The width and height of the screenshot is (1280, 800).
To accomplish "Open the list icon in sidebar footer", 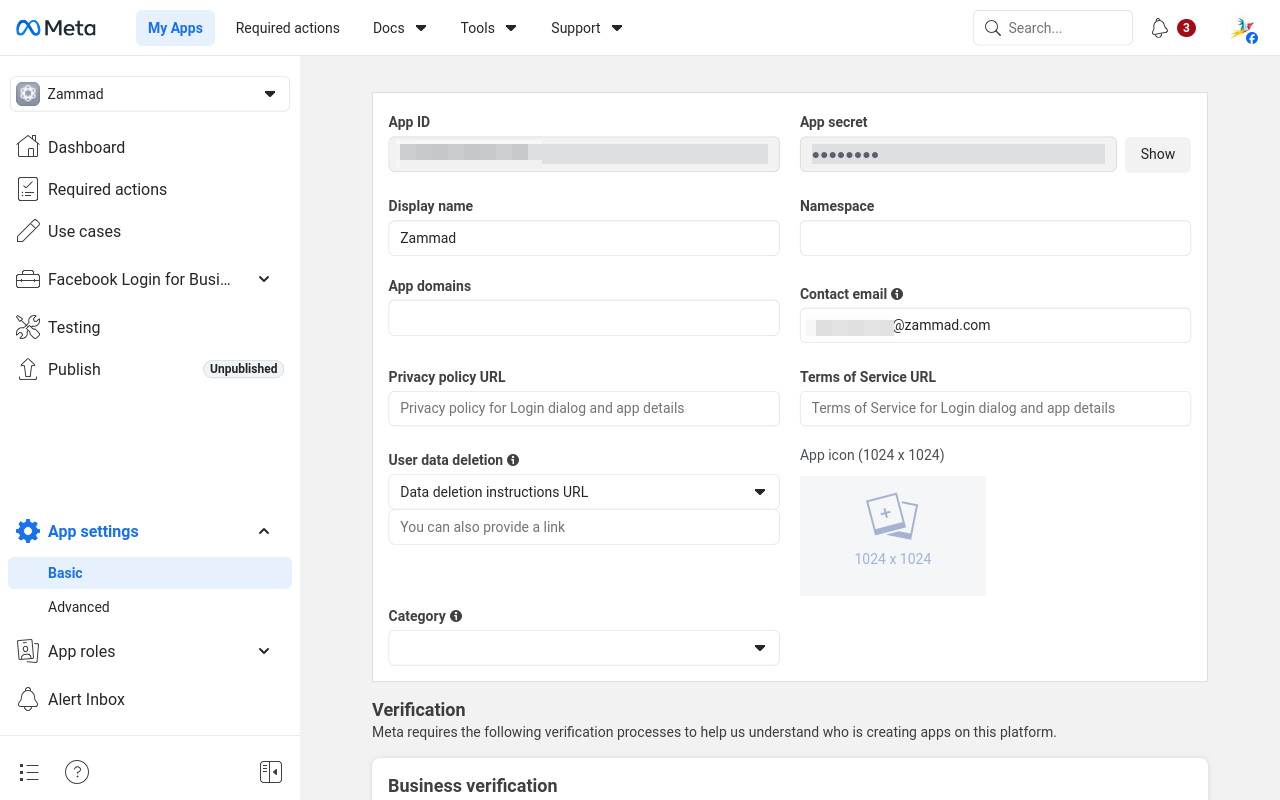I will (29, 772).
